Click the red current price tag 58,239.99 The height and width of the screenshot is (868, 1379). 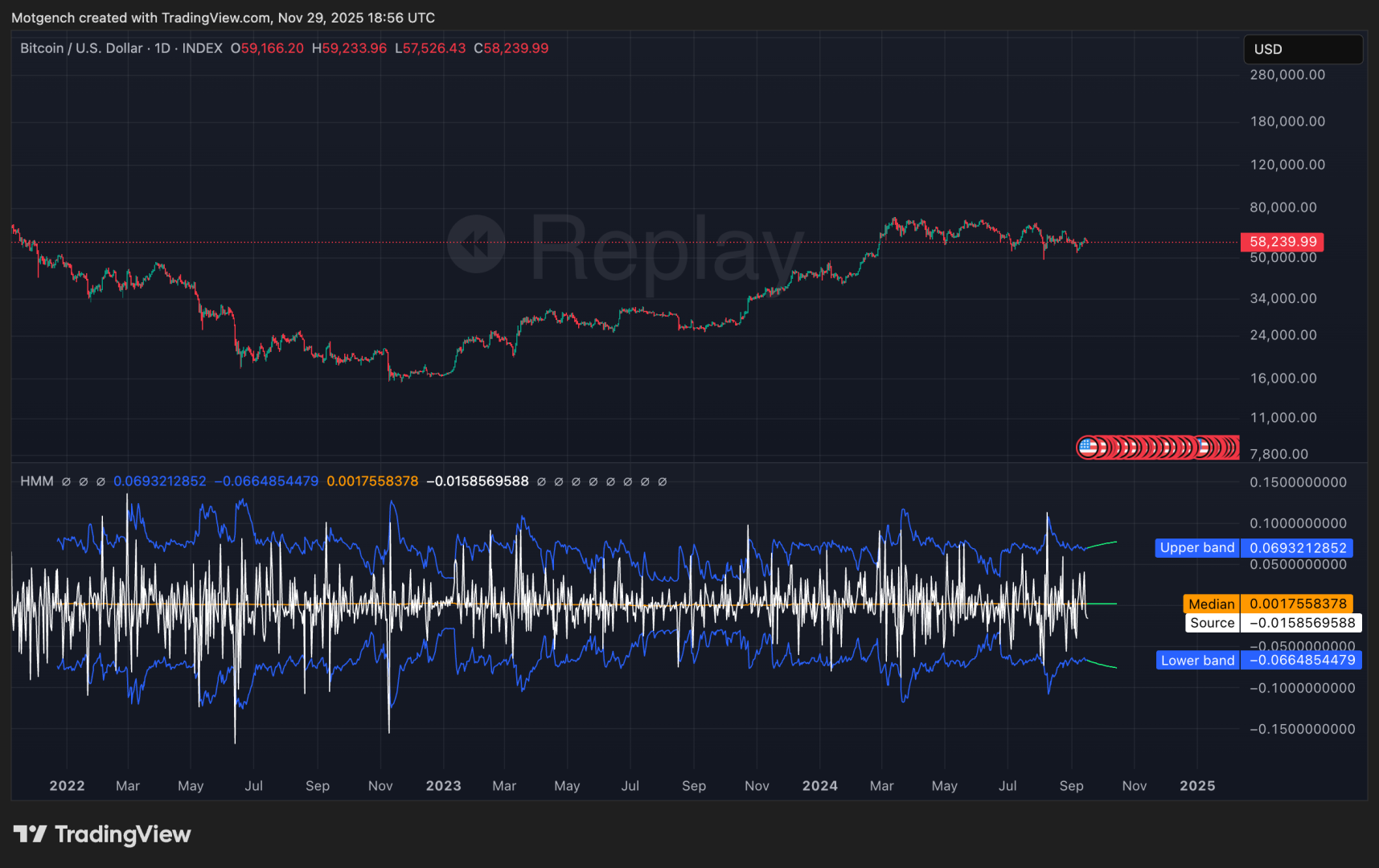click(1283, 242)
